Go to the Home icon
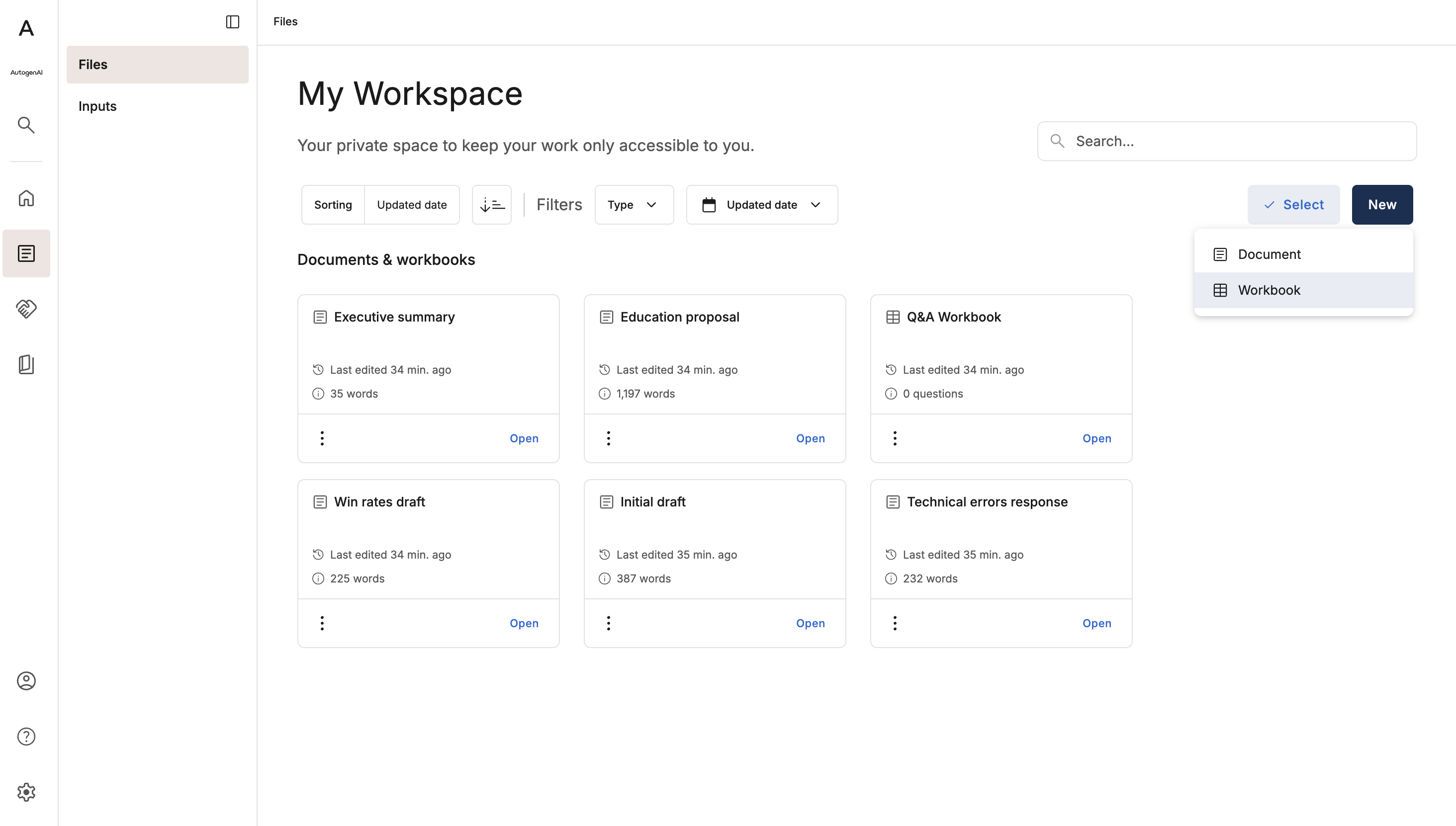Image resolution: width=1456 pixels, height=826 pixels. click(26, 198)
